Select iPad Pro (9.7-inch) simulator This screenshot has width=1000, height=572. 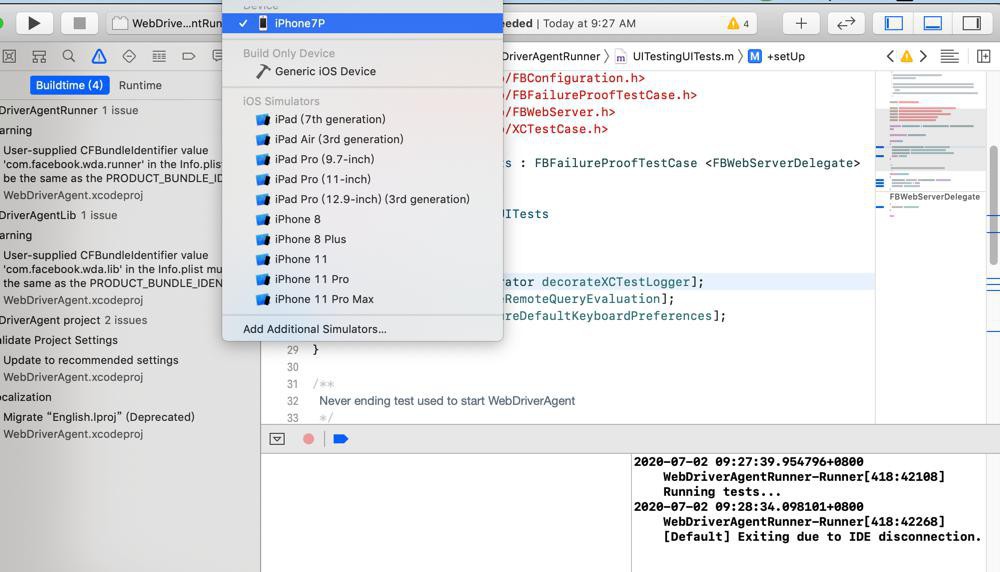[362, 159]
